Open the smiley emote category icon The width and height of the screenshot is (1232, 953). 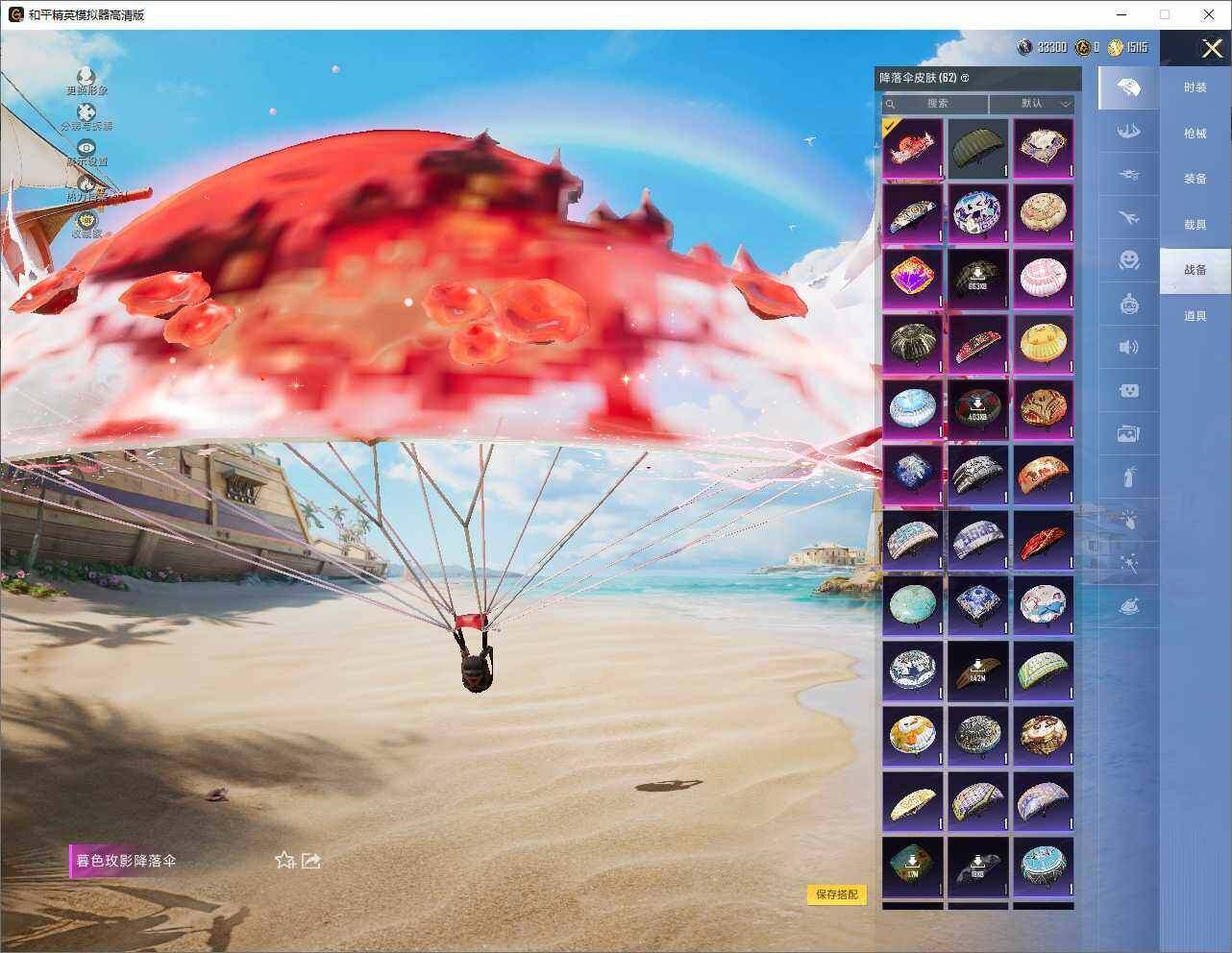1129,259
